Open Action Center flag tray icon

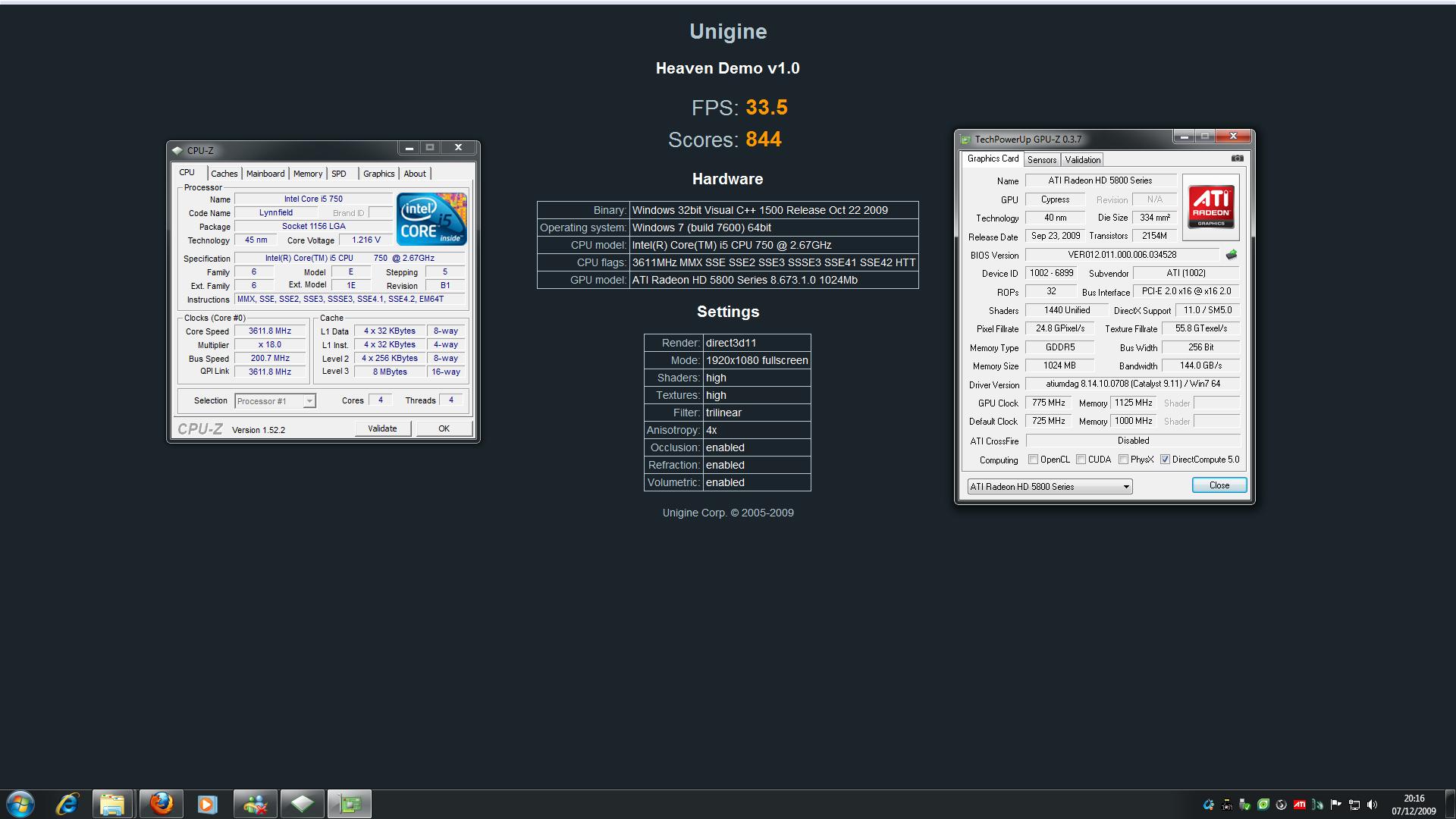click(1335, 805)
